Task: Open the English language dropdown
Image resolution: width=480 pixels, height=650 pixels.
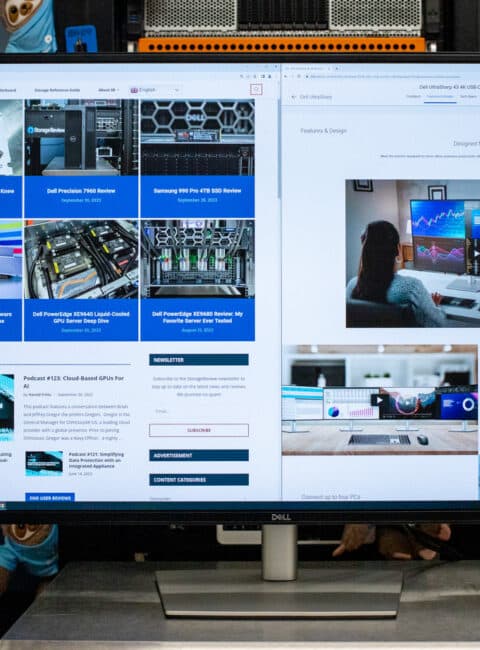Action: 155,90
